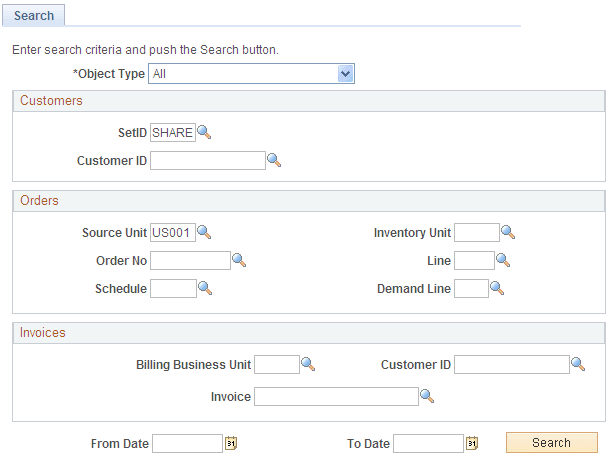Screen dimensions: 615x459
Task: Open the Line field lookup
Action: pos(503,261)
